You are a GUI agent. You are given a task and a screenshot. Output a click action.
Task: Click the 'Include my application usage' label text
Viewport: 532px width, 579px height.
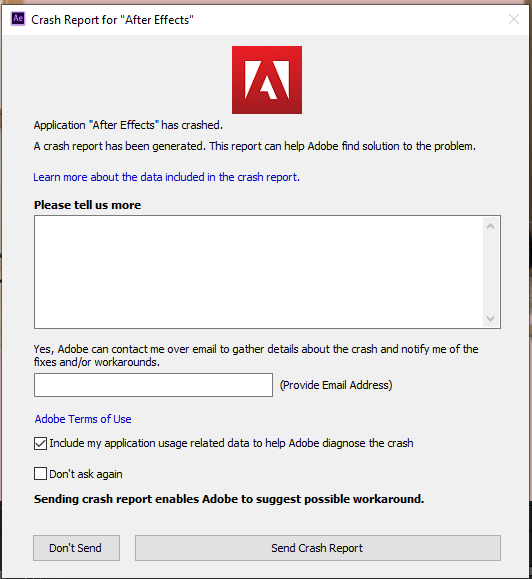[231, 443]
